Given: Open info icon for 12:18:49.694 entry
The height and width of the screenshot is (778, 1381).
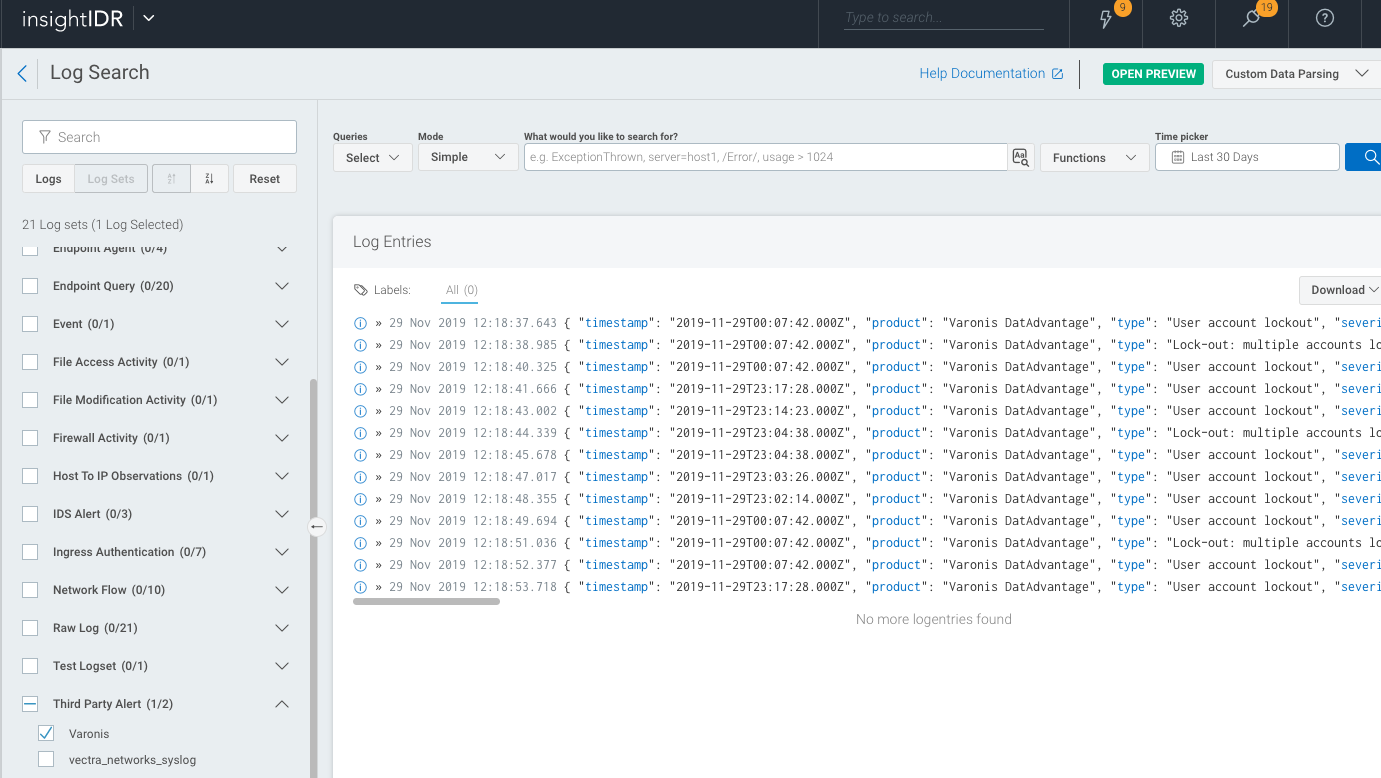Looking at the screenshot, I should tap(361, 521).
